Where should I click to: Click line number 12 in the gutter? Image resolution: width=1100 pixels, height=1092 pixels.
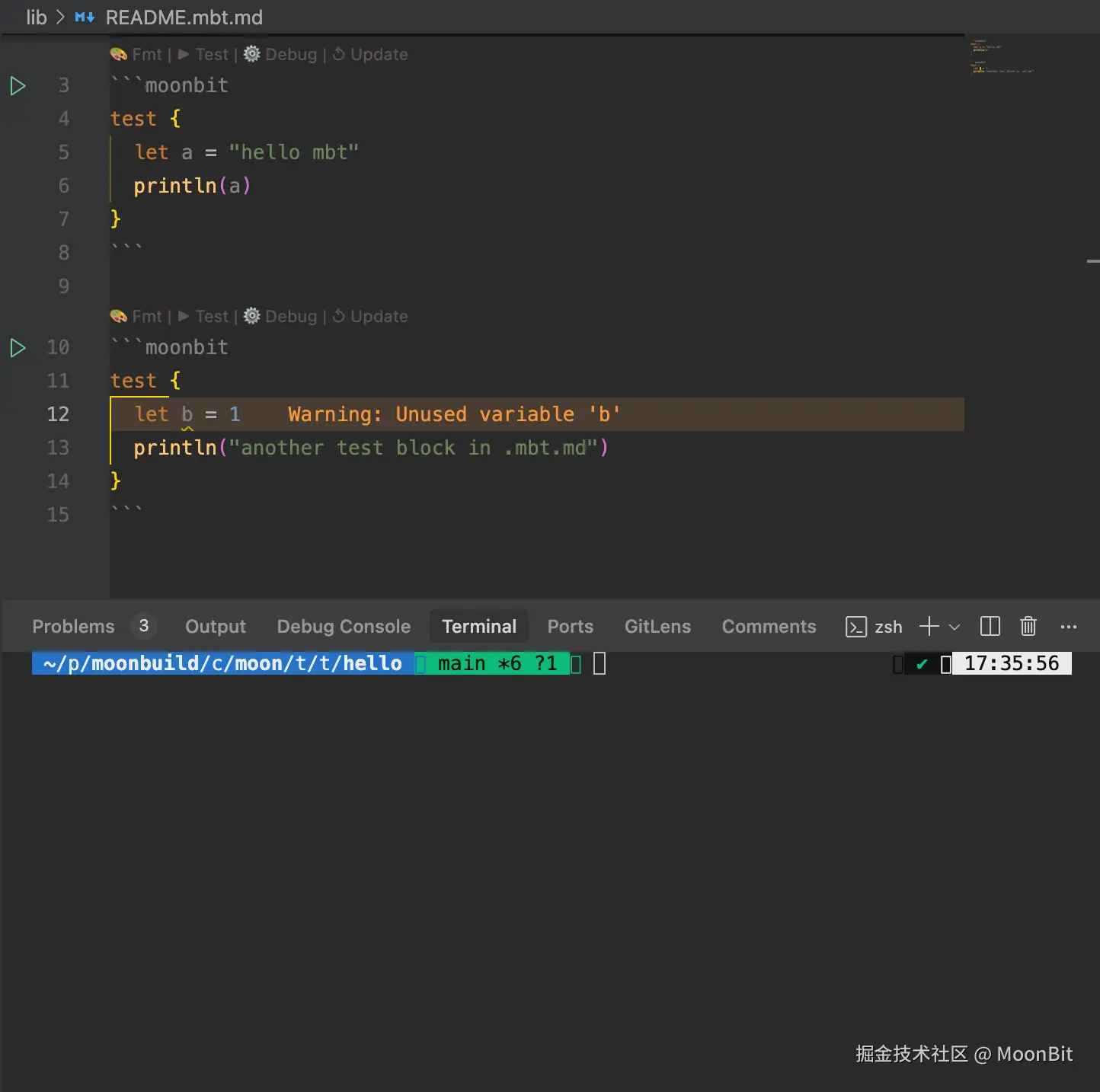click(x=58, y=414)
